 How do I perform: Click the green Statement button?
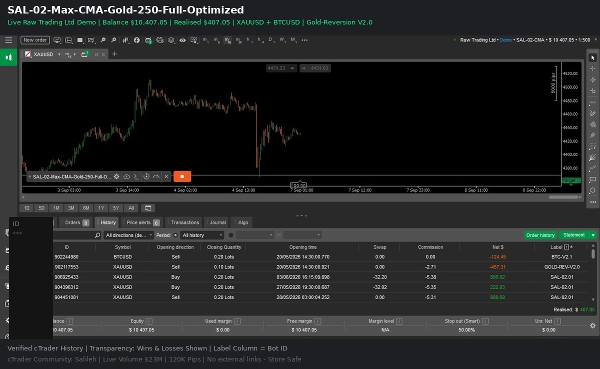click(x=574, y=235)
